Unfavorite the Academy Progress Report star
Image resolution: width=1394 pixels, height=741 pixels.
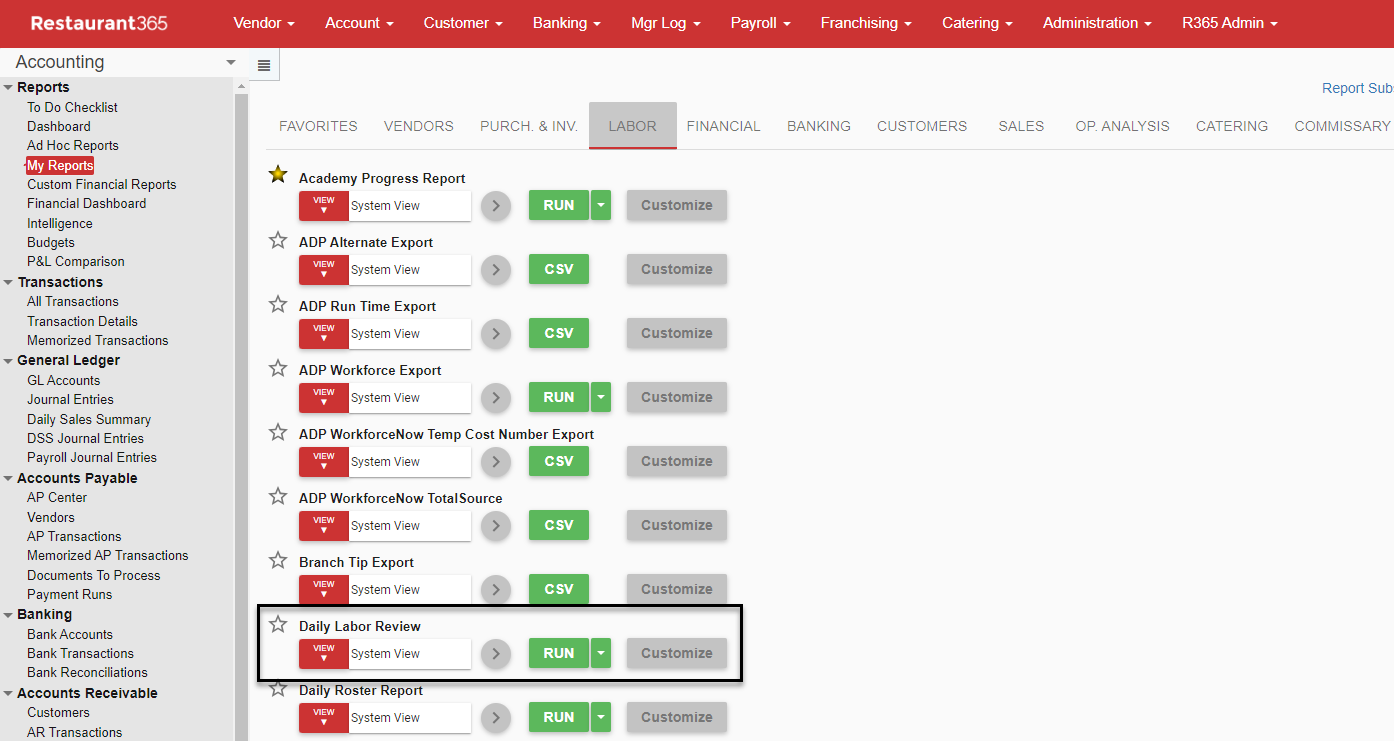coord(278,175)
